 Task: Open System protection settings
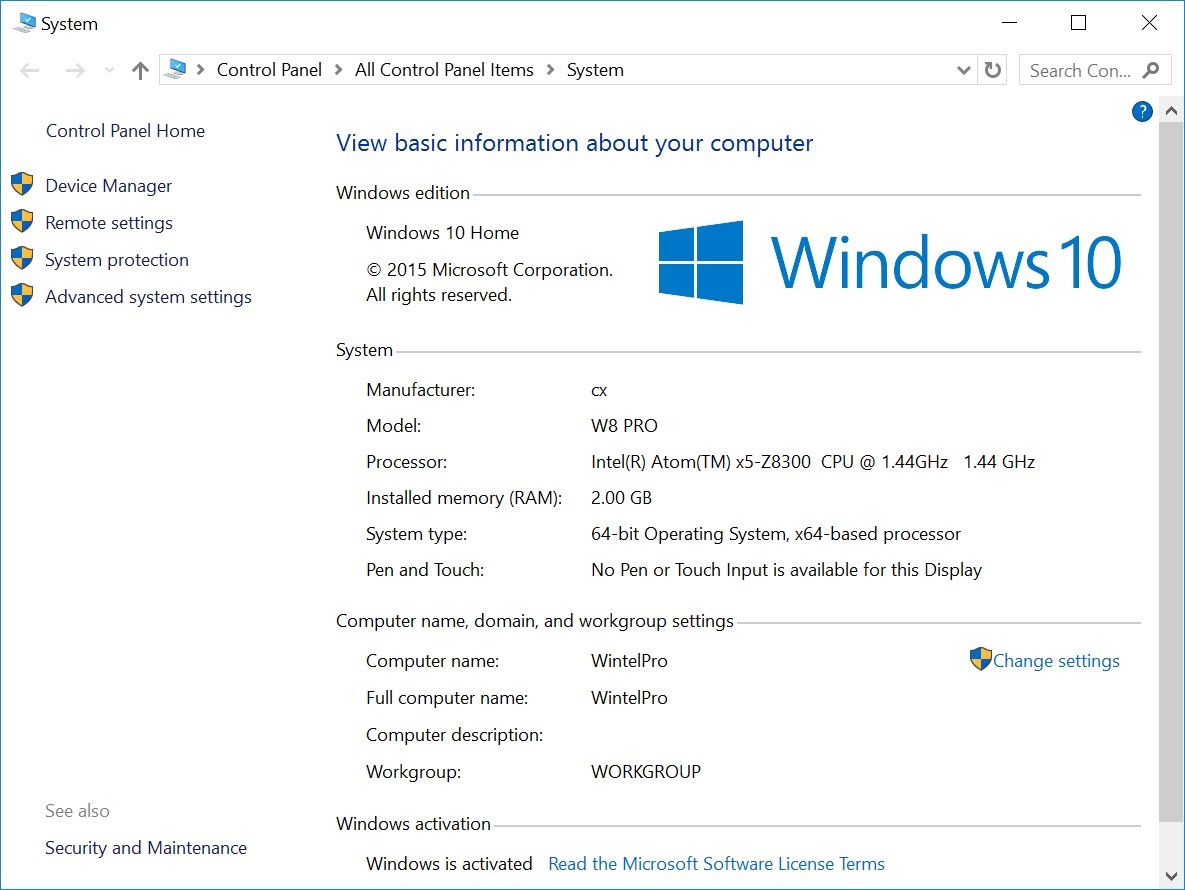coord(116,259)
